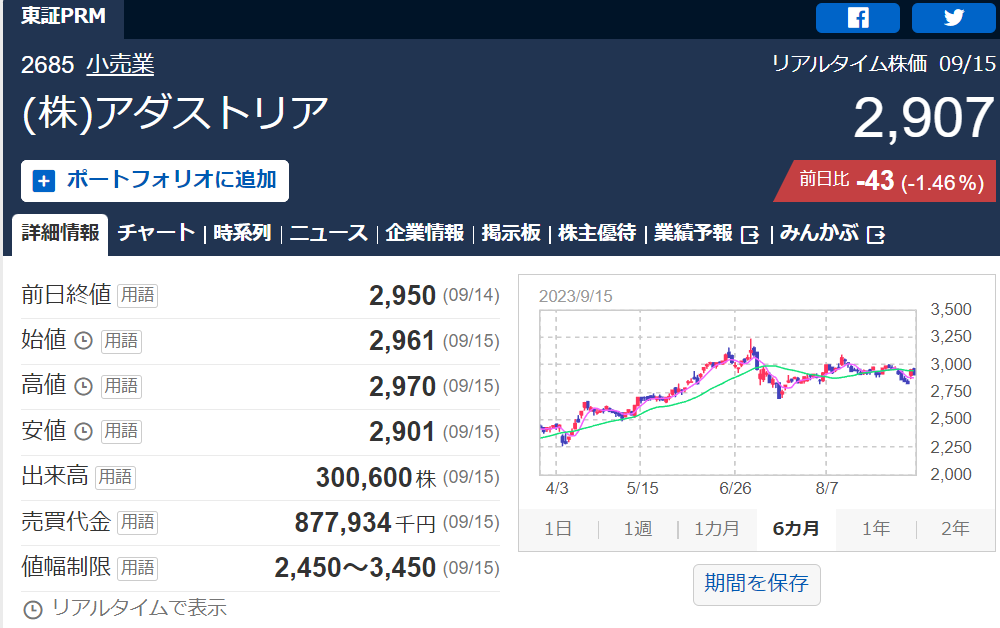Open 用語 glossary for 出来高
Image resolution: width=1000 pixels, height=628 pixels.
coord(115,477)
